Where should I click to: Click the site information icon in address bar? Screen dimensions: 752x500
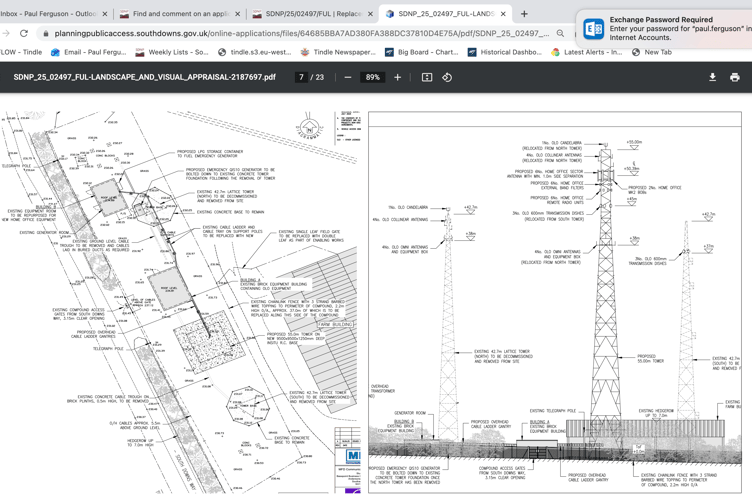point(46,33)
